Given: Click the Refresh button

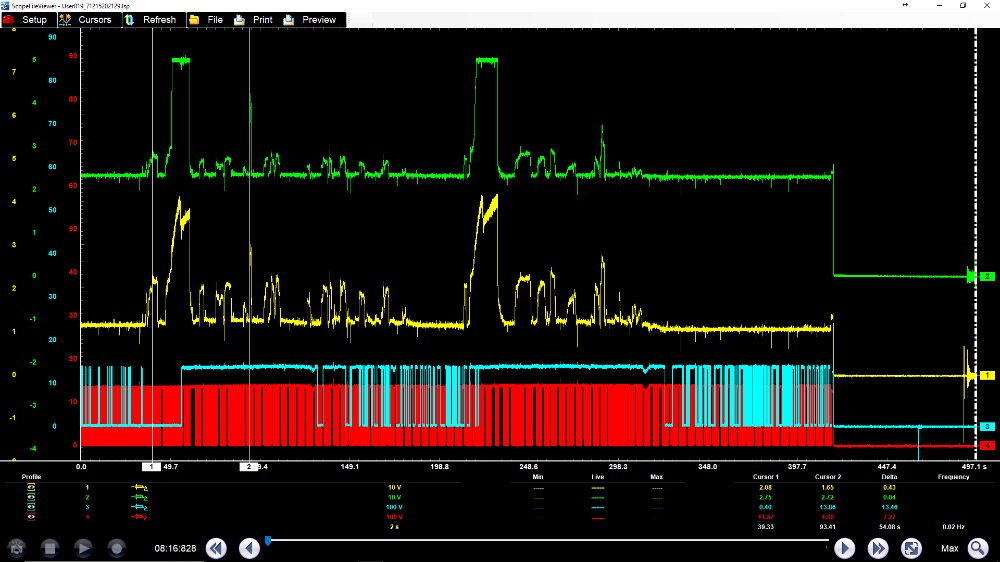Looking at the screenshot, I should coord(150,19).
